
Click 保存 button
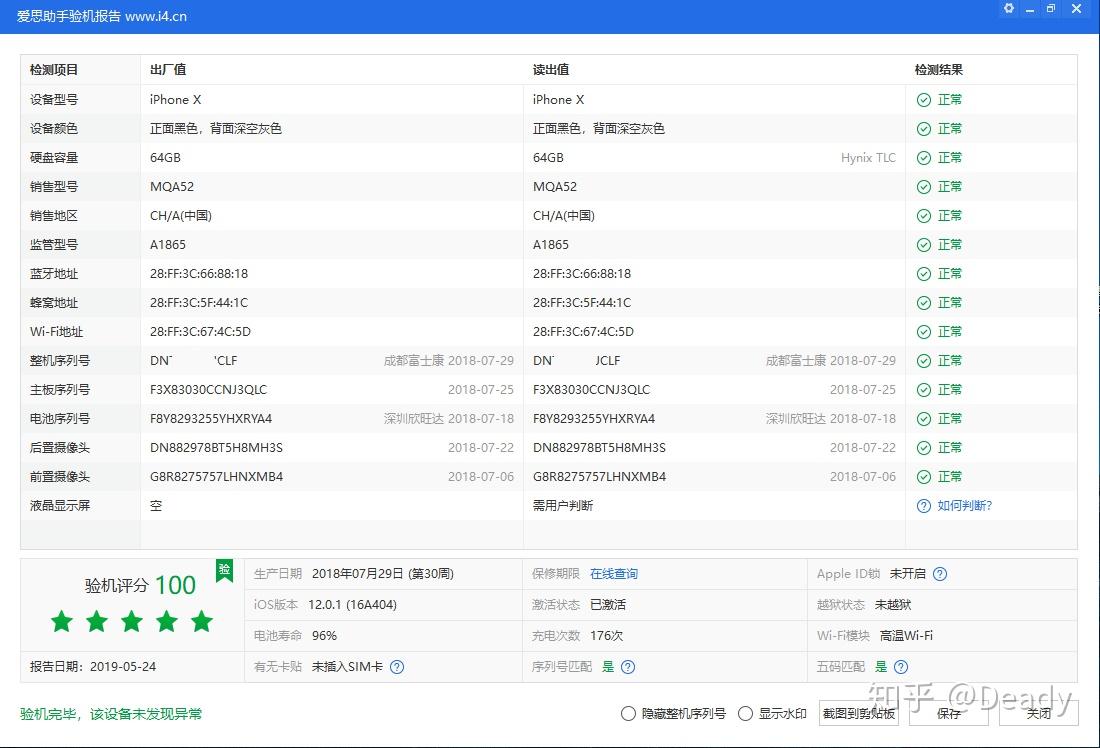pyautogui.click(x=948, y=714)
